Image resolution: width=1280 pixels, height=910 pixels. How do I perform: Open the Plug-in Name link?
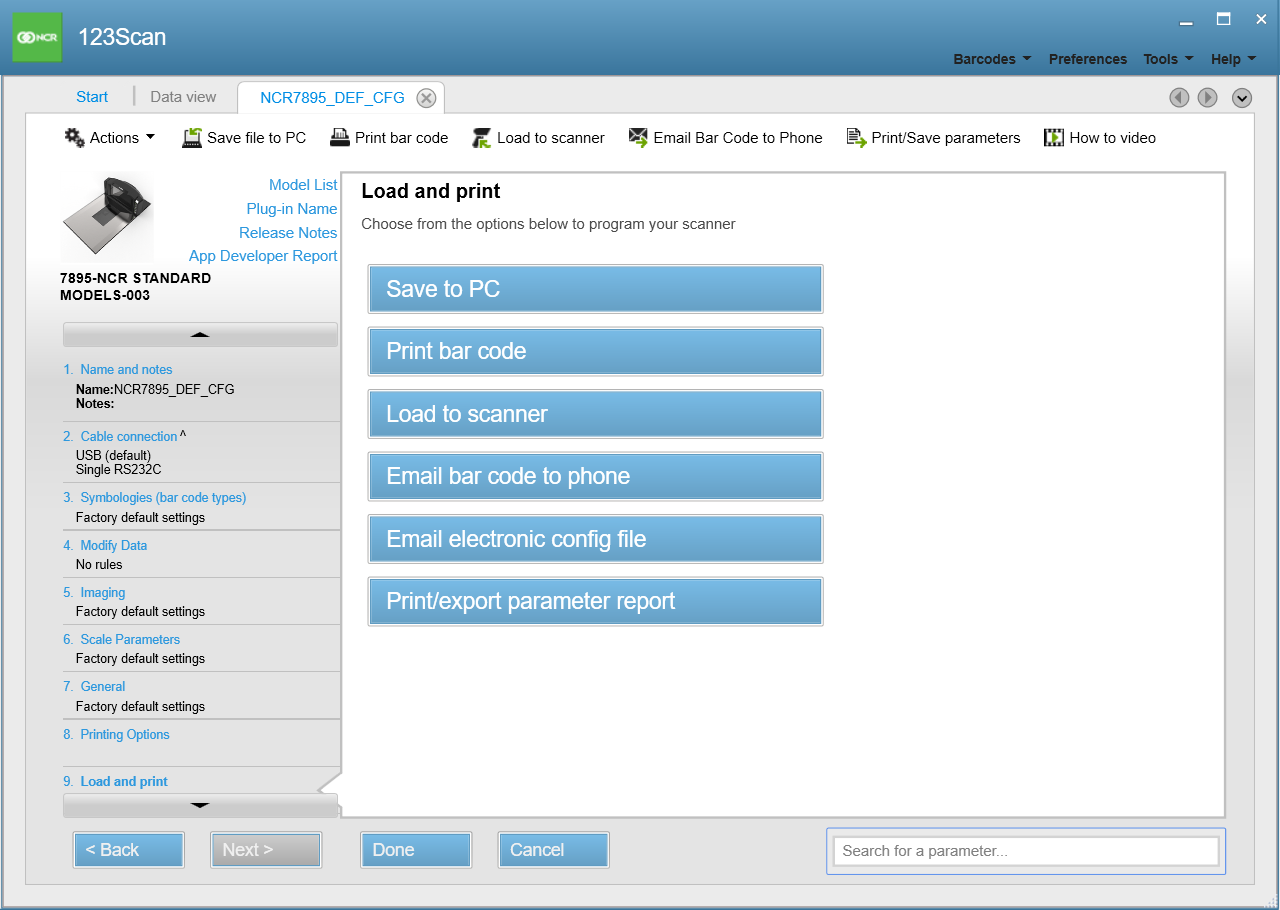tap(292, 209)
